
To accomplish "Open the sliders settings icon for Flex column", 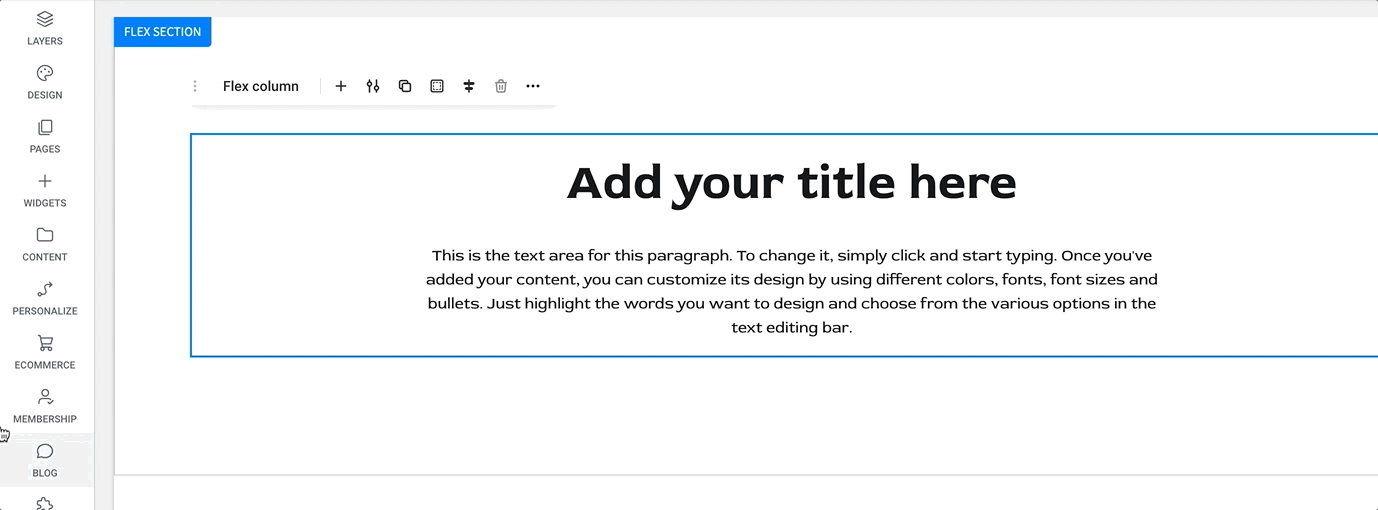I will point(373,86).
